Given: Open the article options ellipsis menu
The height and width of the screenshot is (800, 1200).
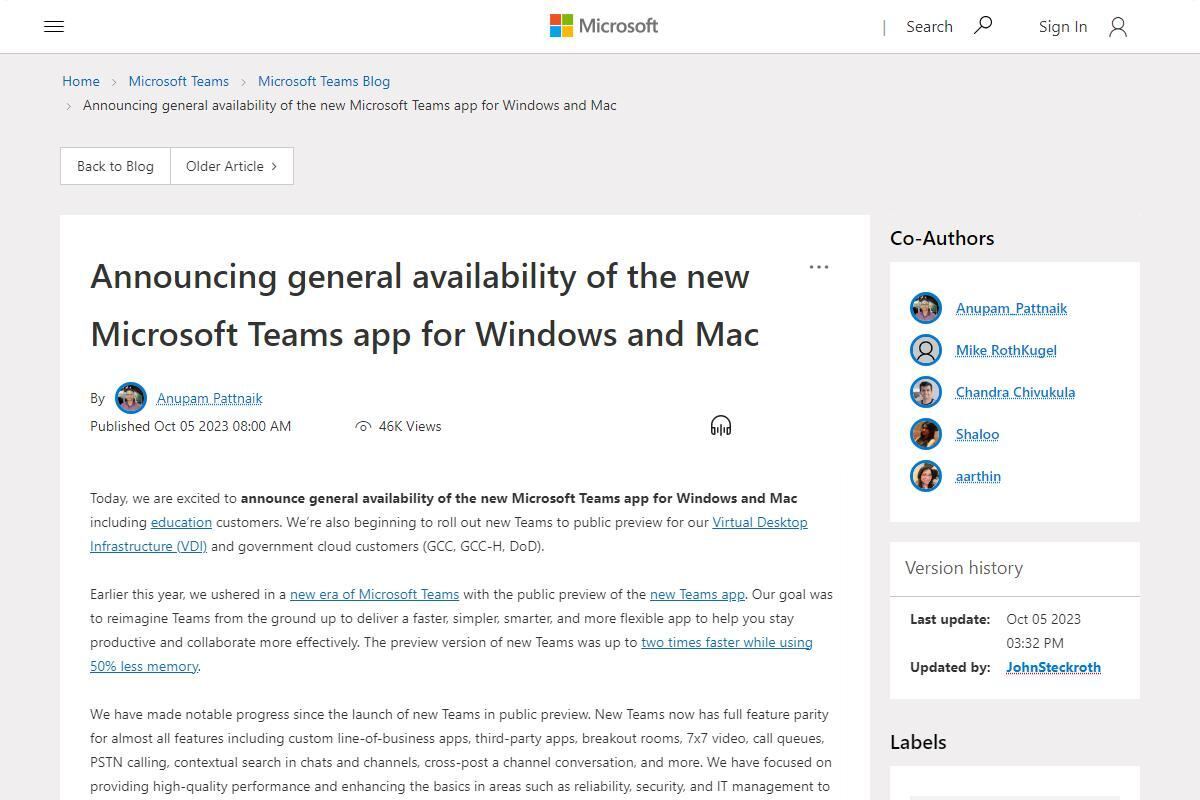Looking at the screenshot, I should coord(819,267).
